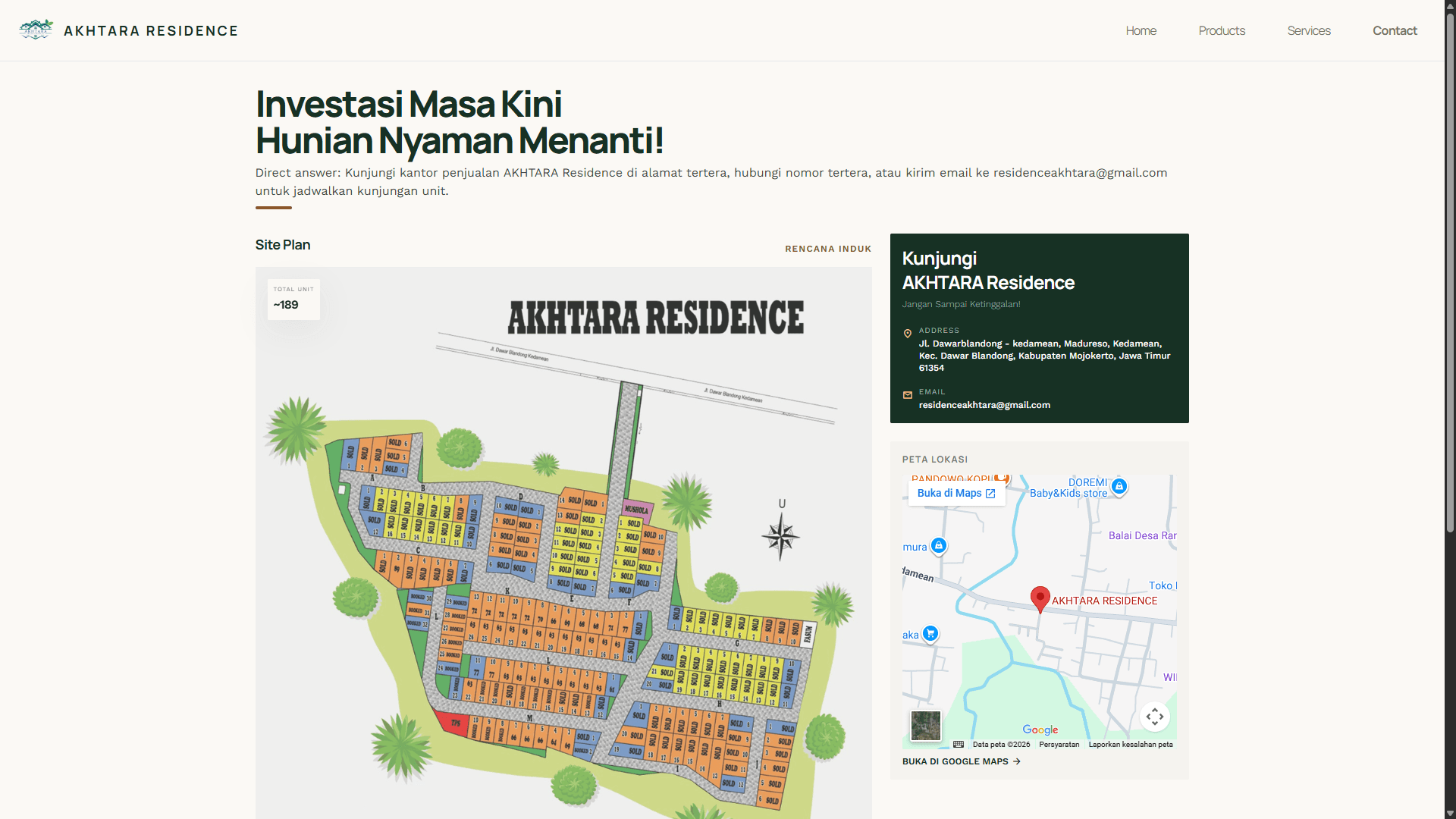Click the MUSHOLA block on the site plan
Screen dimensions: 1456x819
pyautogui.click(x=636, y=509)
